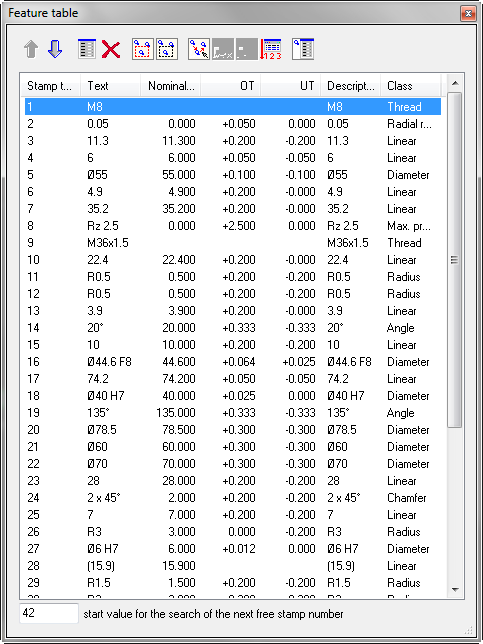The image size is (483, 644).
Task: Select row with text 11.3
Action: coord(233,141)
